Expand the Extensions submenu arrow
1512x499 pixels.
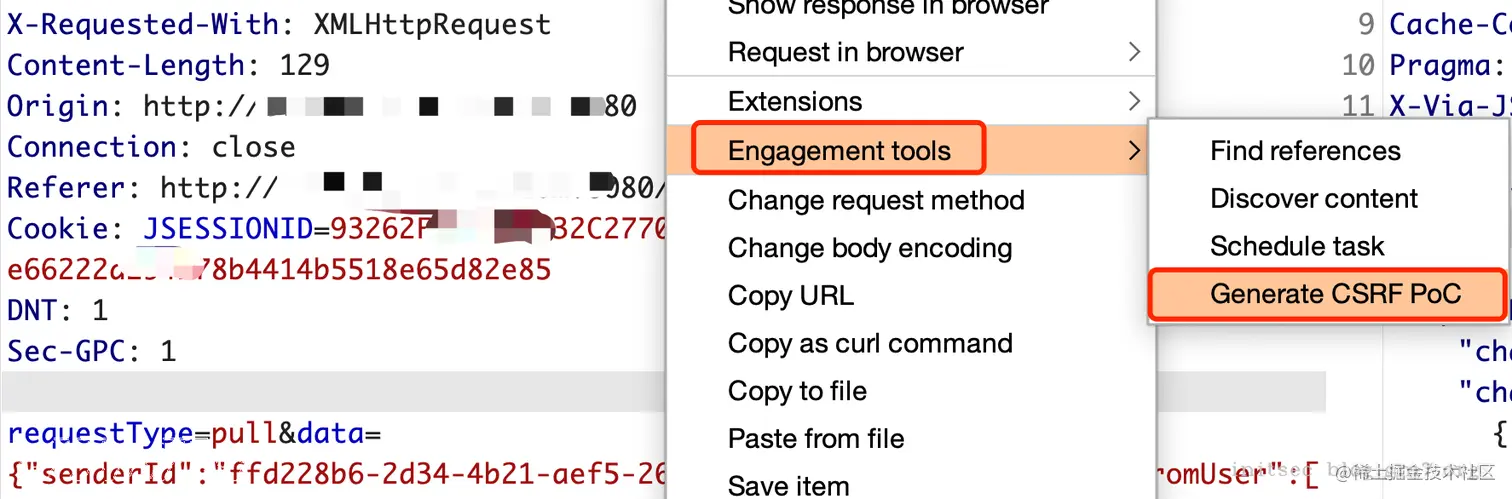click(x=1134, y=101)
